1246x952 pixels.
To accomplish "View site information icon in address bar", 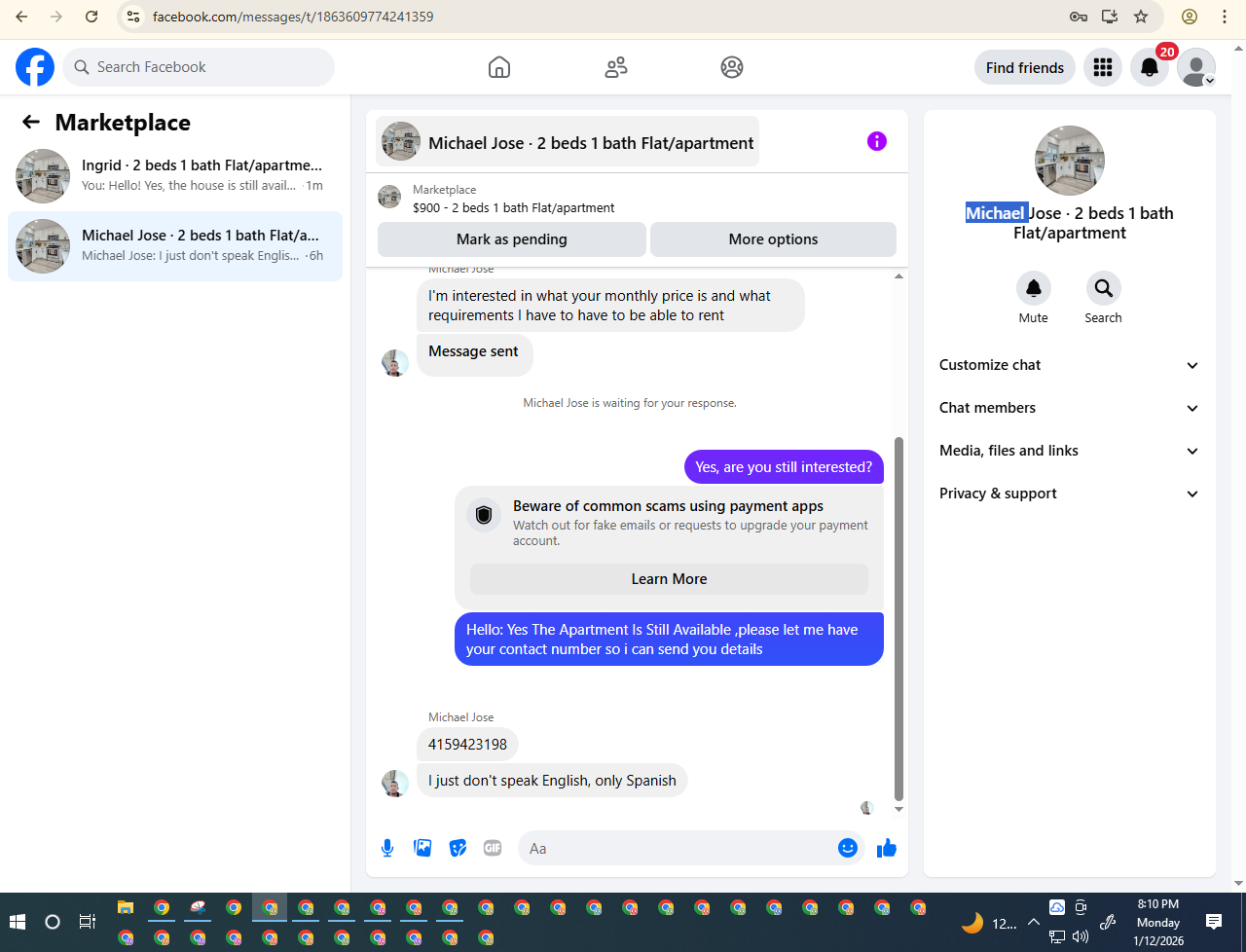I will coord(134,17).
